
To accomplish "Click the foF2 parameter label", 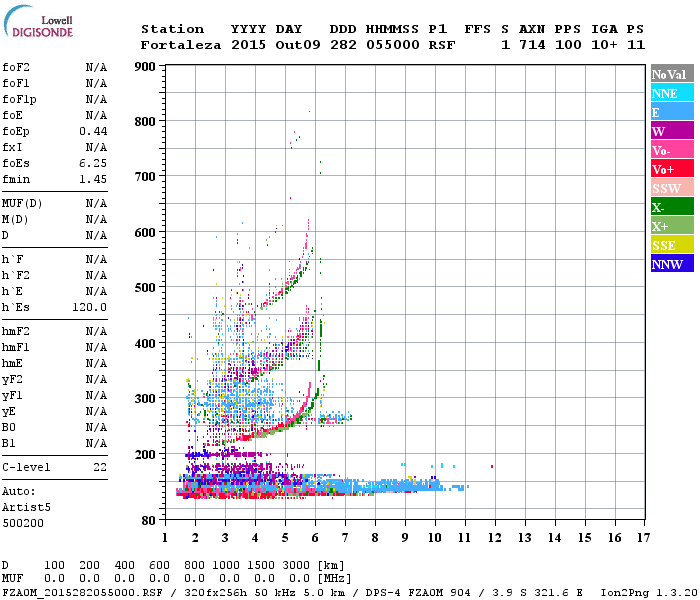I will pos(16,67).
